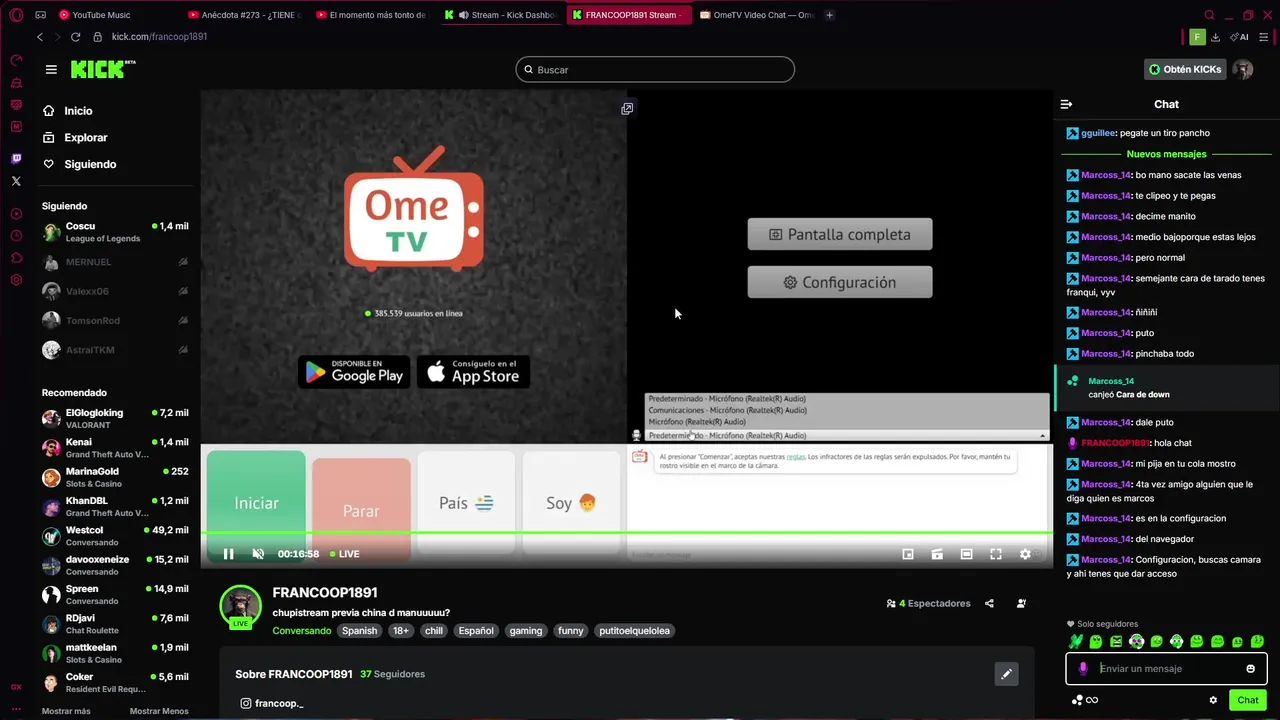Screen dimensions: 1280x720
Task: Click the site lock icon in address bar
Action: (x=98, y=37)
